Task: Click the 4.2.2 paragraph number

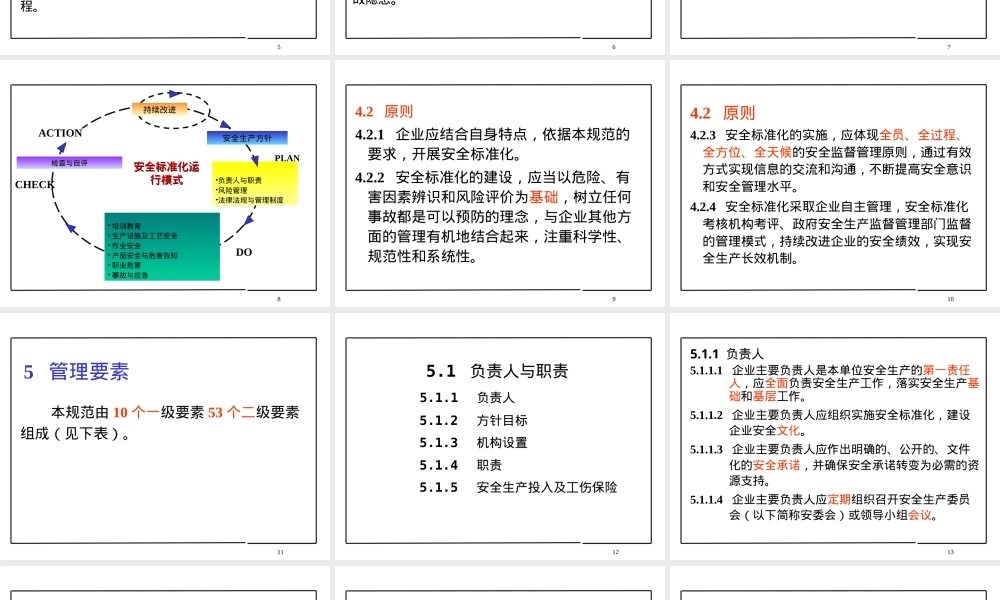Action: point(370,177)
